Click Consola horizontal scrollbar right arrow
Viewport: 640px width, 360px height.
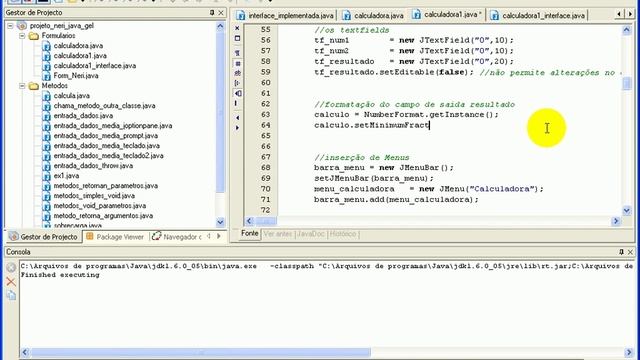pos(629,352)
